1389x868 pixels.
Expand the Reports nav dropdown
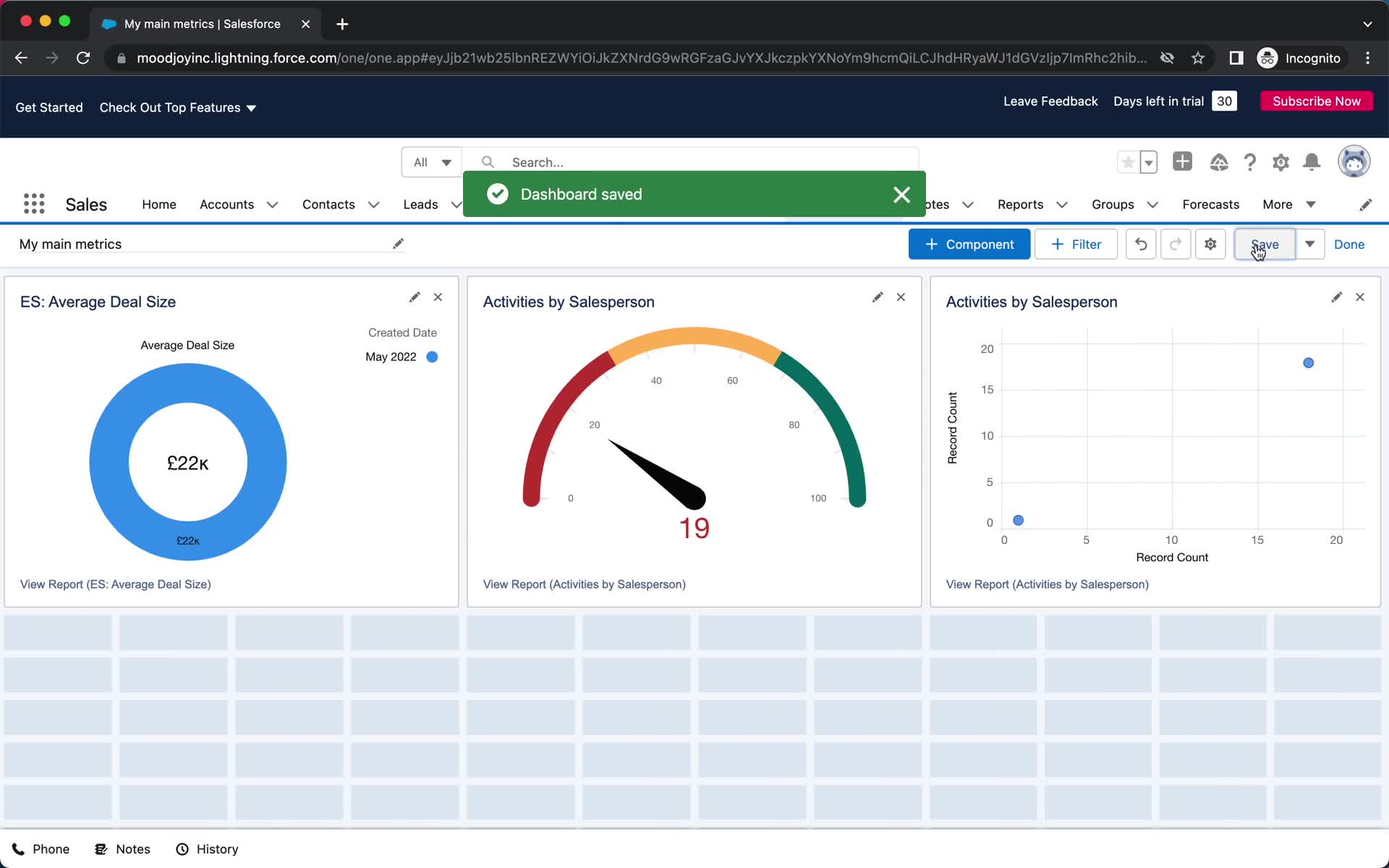click(1061, 205)
